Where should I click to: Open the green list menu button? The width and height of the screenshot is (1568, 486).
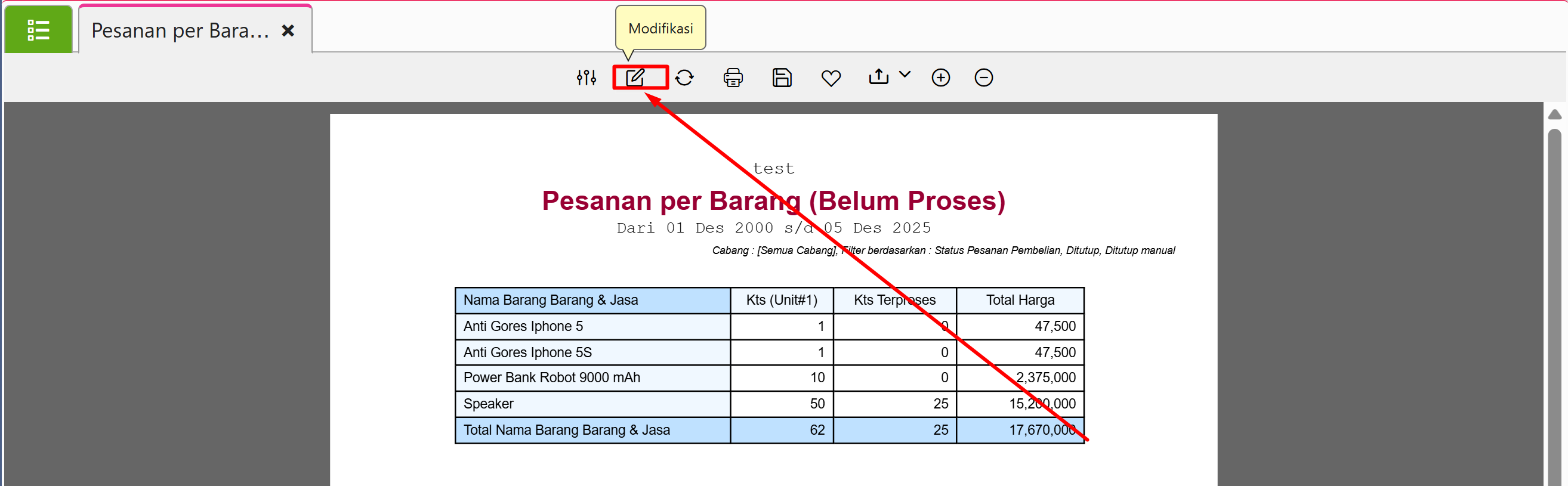coord(38,30)
